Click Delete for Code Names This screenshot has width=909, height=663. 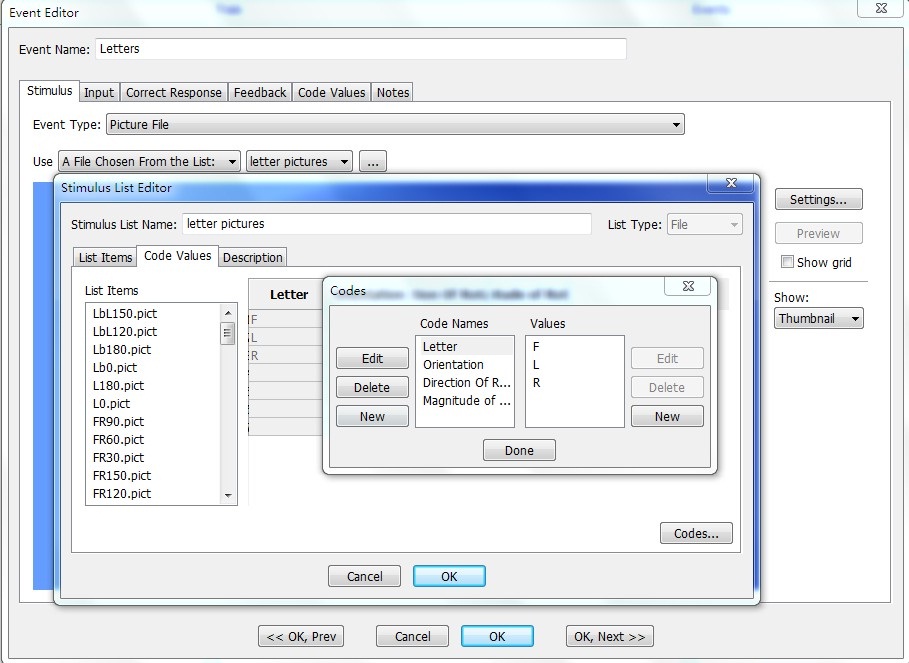tap(372, 388)
